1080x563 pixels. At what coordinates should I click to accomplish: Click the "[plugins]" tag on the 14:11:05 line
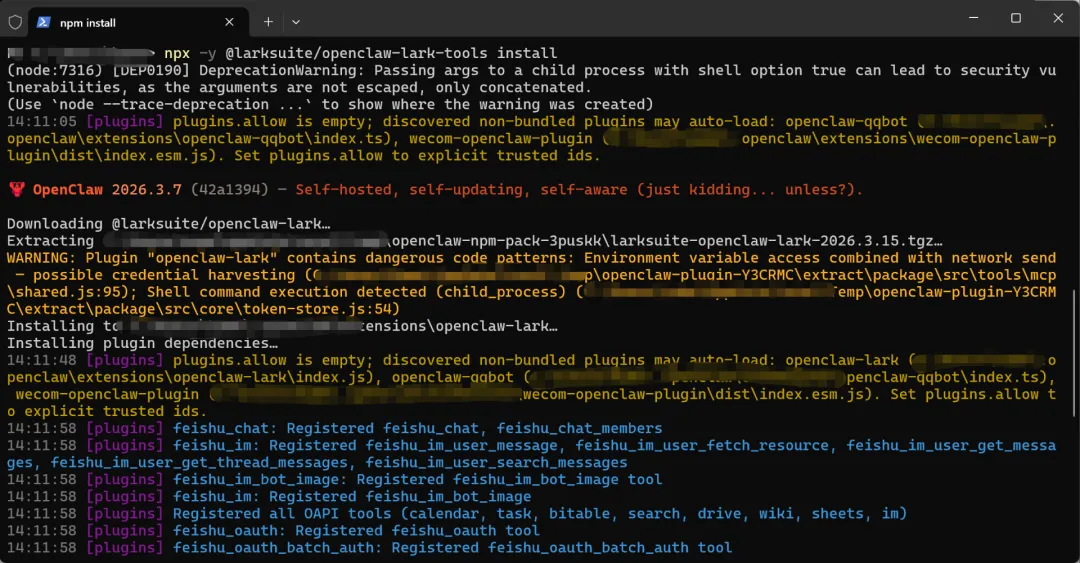[x=125, y=121]
